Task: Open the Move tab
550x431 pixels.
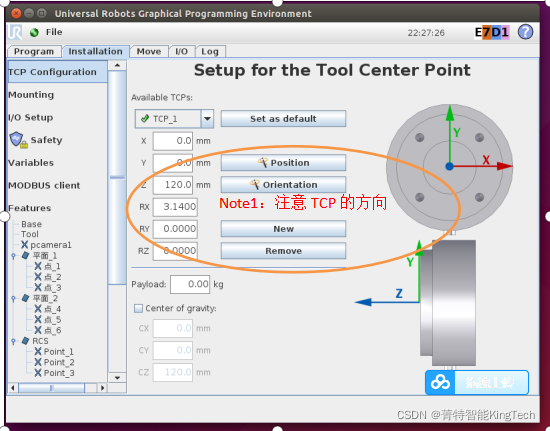Action: pos(149,52)
